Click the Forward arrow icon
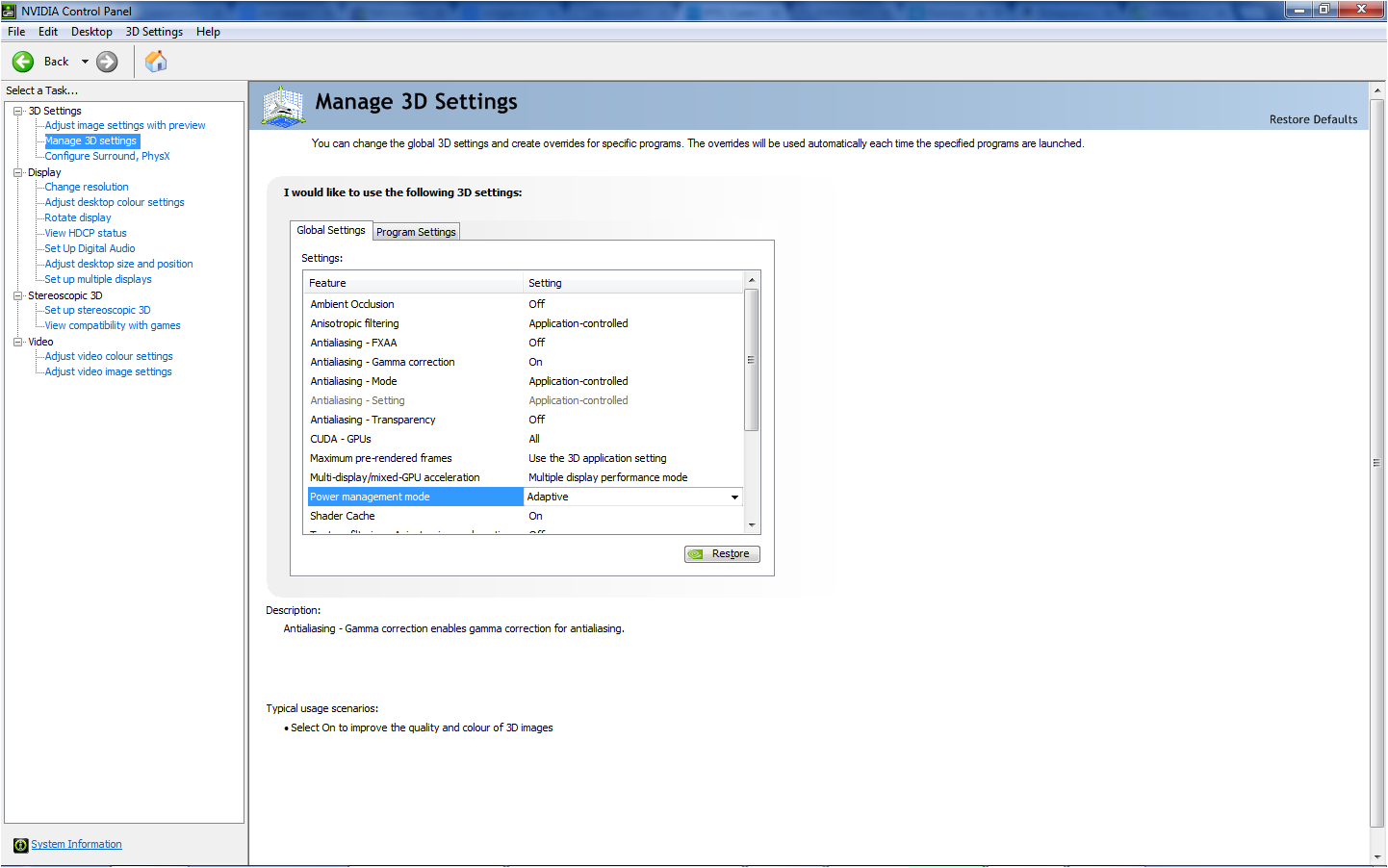 tap(107, 62)
